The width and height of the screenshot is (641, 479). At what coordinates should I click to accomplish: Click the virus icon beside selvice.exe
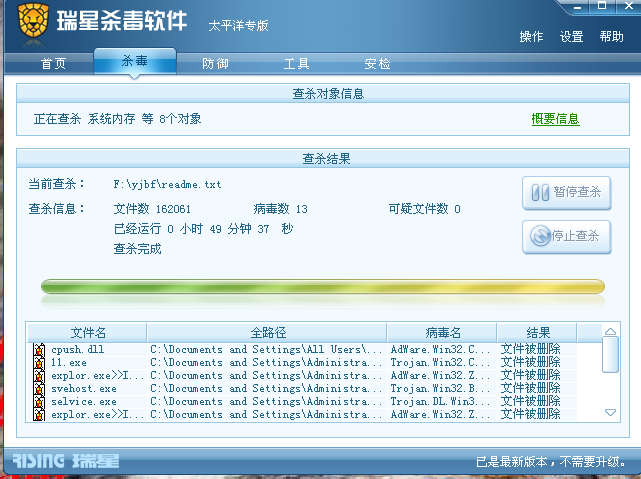[x=39, y=401]
